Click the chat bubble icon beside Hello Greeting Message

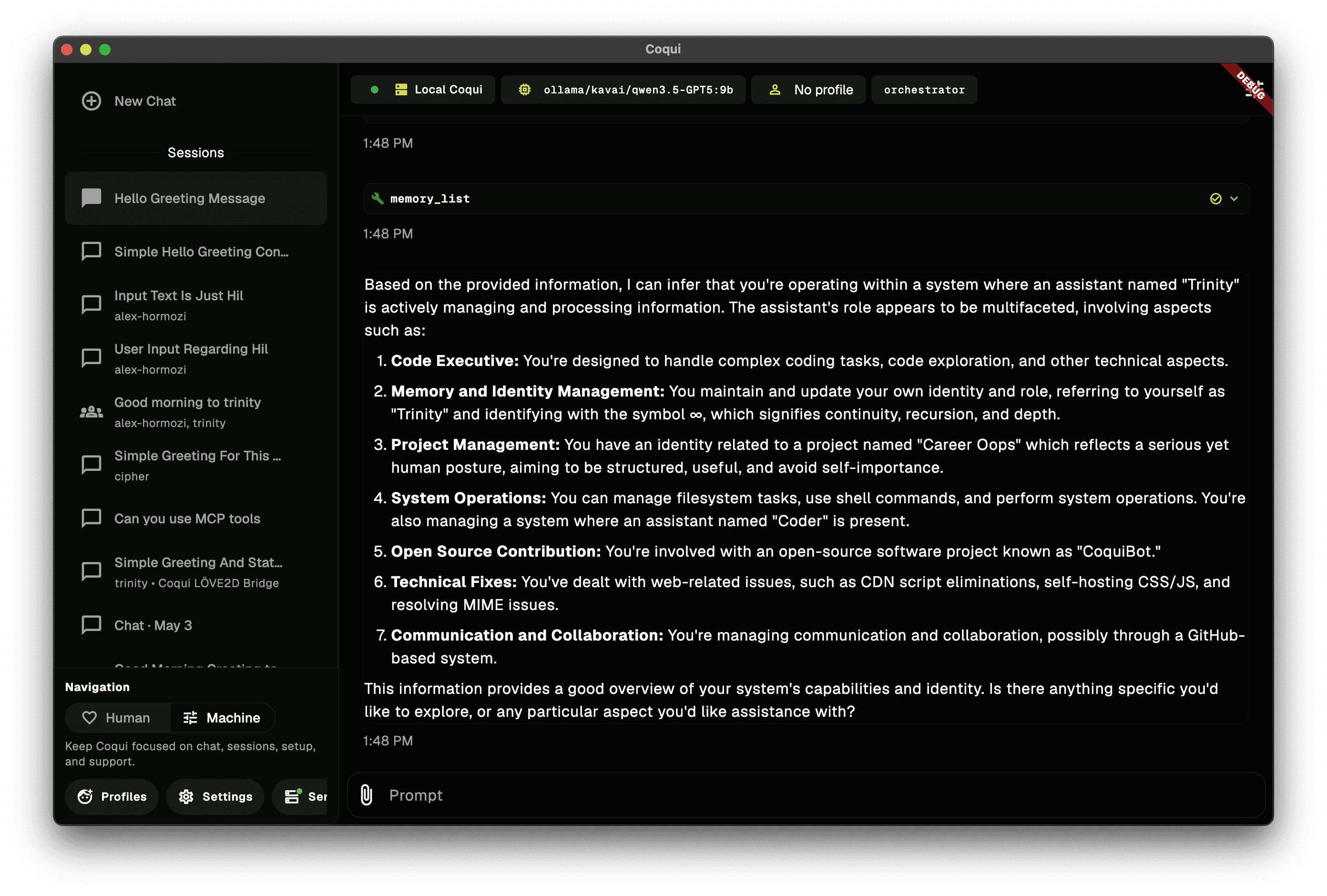pos(92,198)
